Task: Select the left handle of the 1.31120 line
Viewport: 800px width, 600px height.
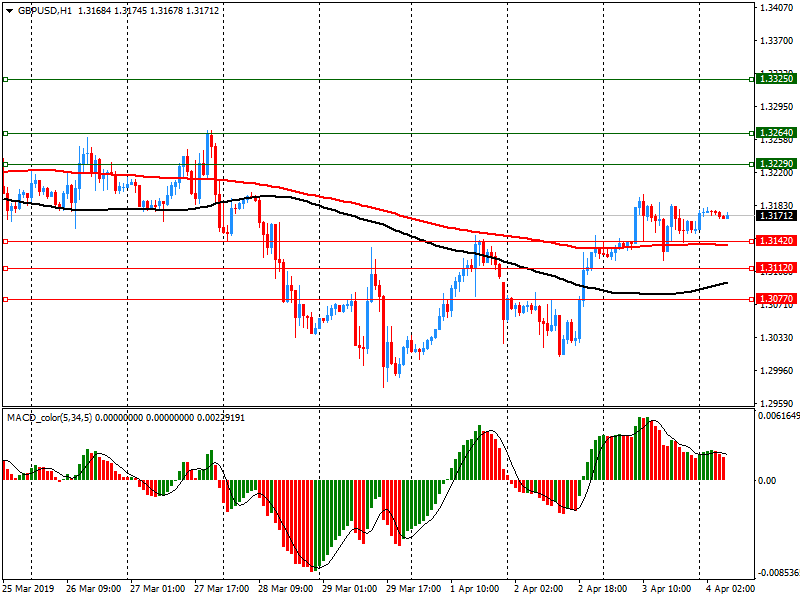Action: [5, 268]
